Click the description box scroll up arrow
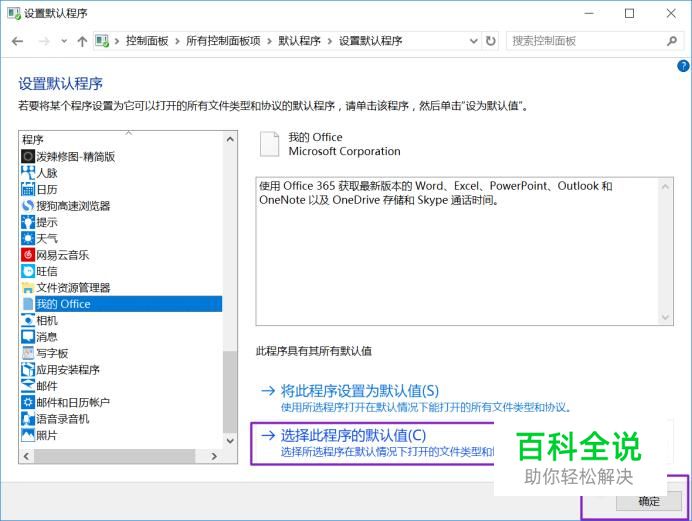692x521 pixels. 665,187
